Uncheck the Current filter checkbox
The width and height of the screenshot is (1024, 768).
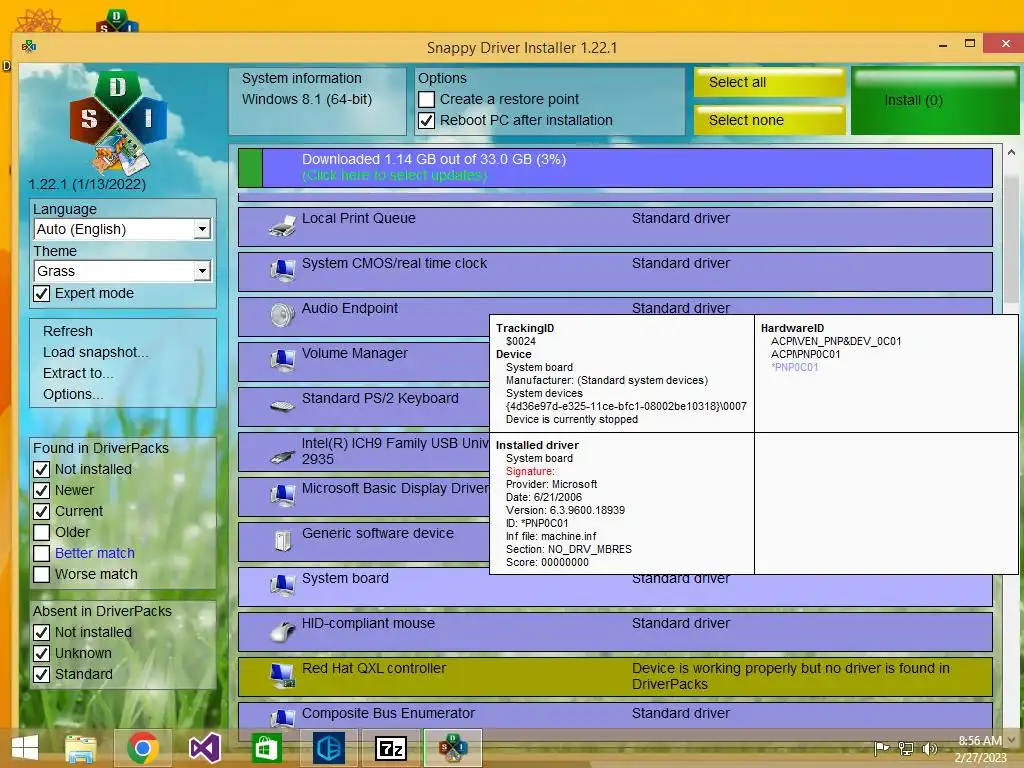(42, 511)
